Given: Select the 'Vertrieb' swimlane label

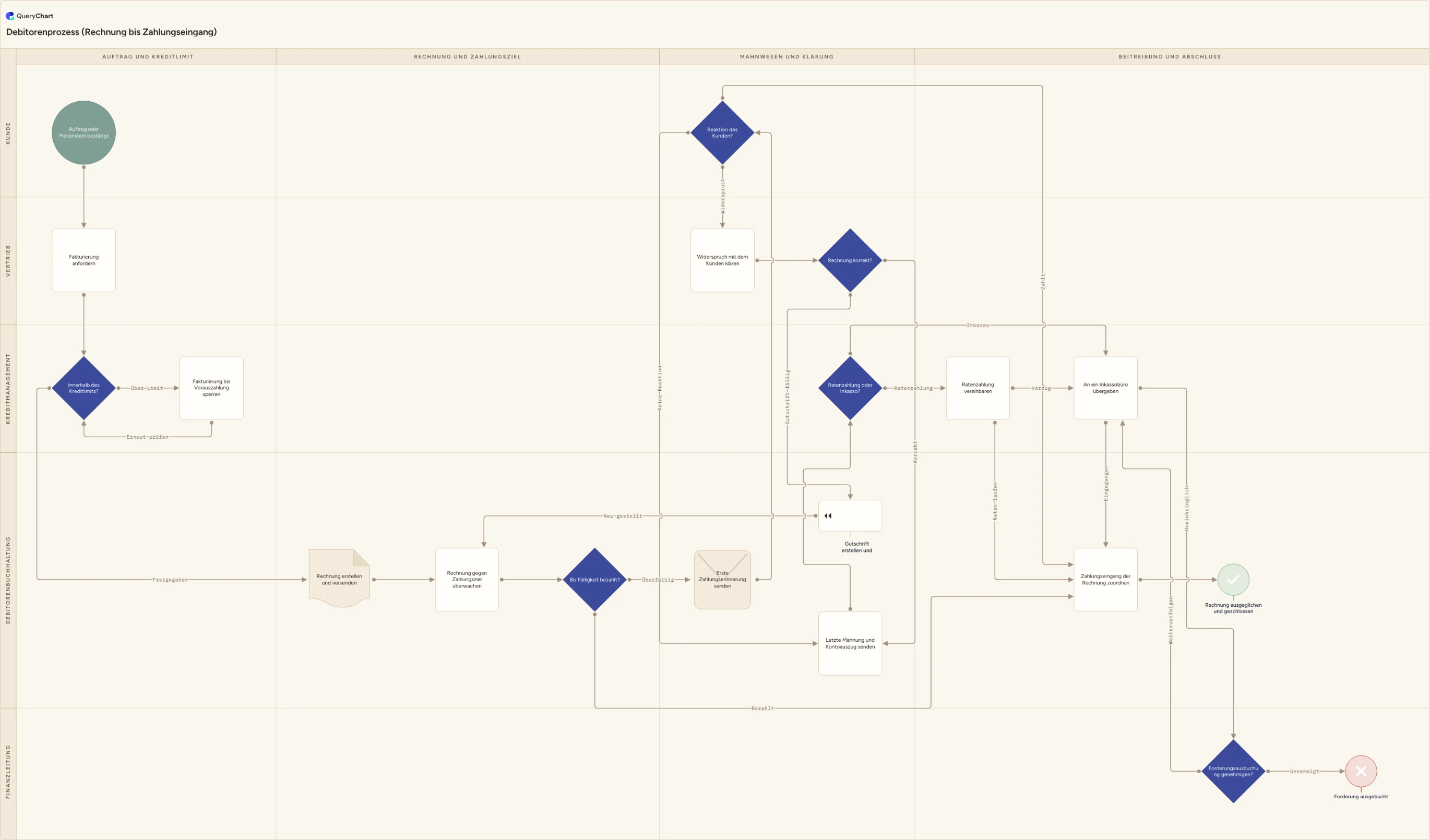Looking at the screenshot, I should click(x=8, y=260).
